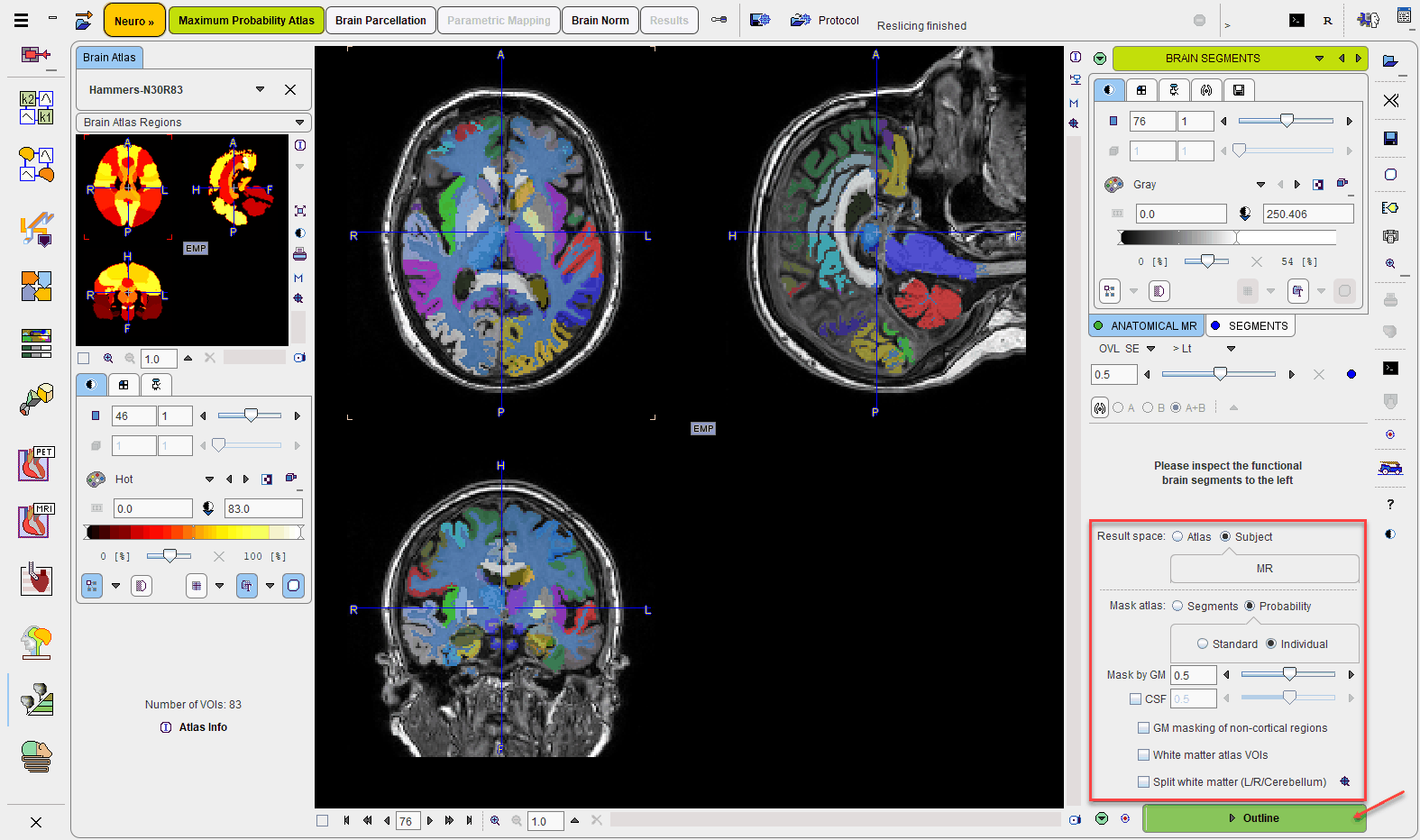Screen dimensions: 1420x840
Task: Open the Brain Parcellation tab
Action: tap(380, 20)
